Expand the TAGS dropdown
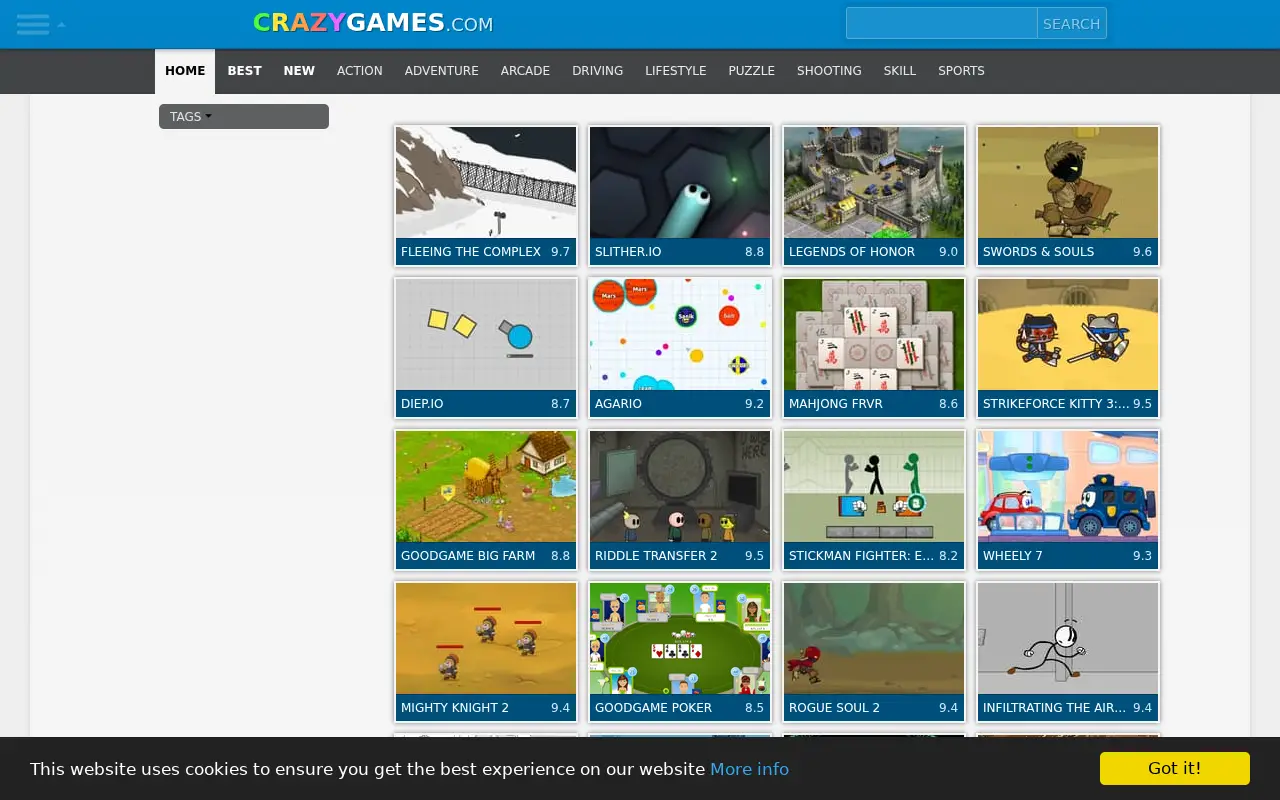This screenshot has width=1280, height=800. point(244,117)
